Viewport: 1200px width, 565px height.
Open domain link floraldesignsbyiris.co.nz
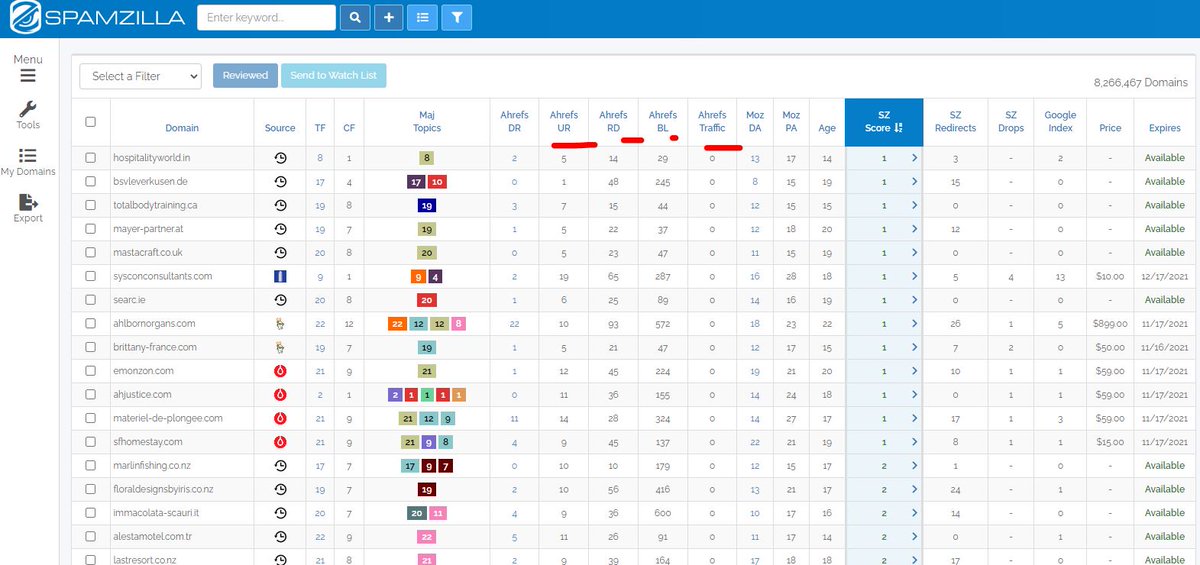click(x=164, y=489)
